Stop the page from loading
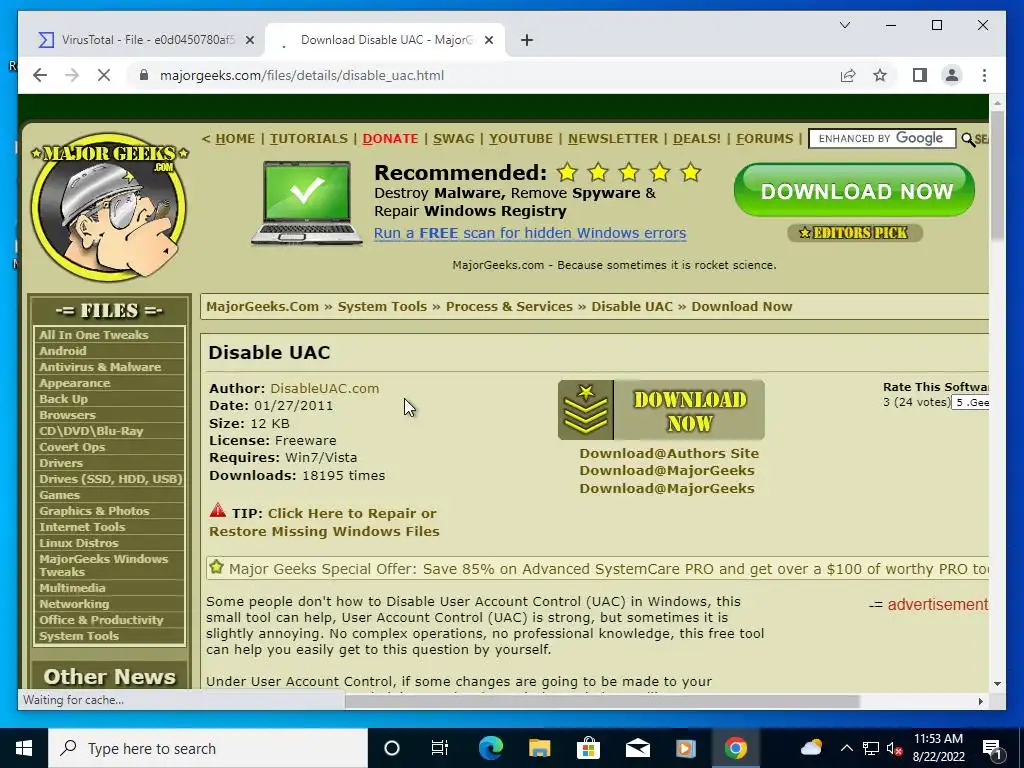The width and height of the screenshot is (1024, 768). (104, 75)
